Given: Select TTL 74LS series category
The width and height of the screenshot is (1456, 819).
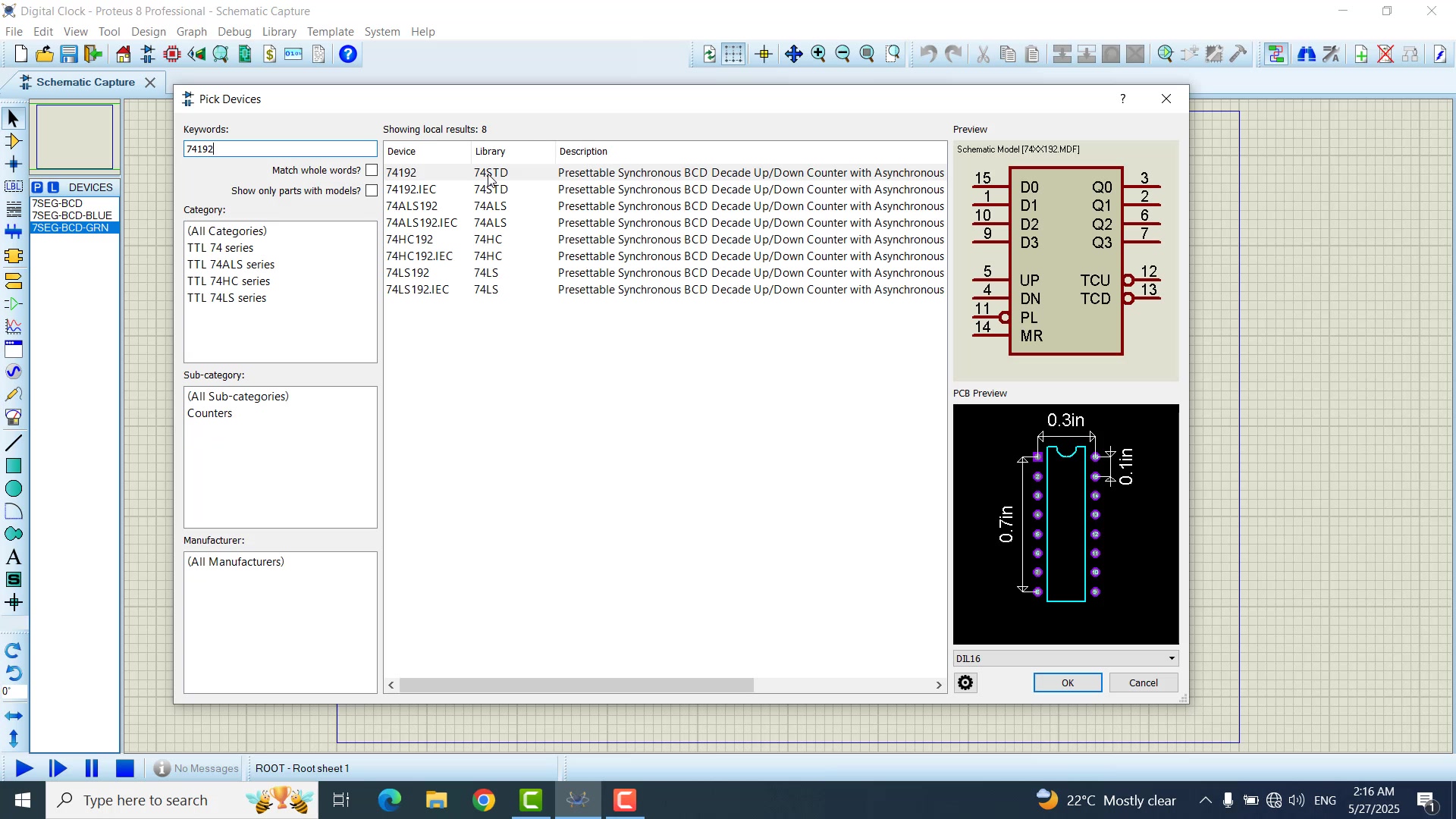Looking at the screenshot, I should click(227, 298).
